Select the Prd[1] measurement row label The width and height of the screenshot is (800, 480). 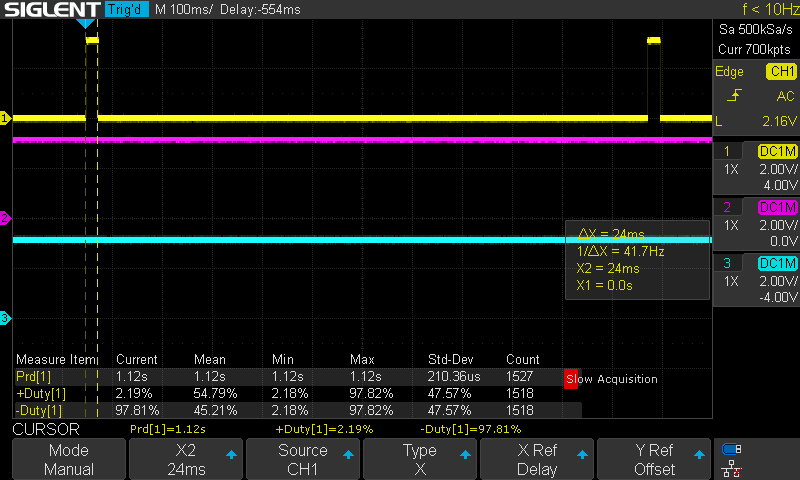[34, 376]
